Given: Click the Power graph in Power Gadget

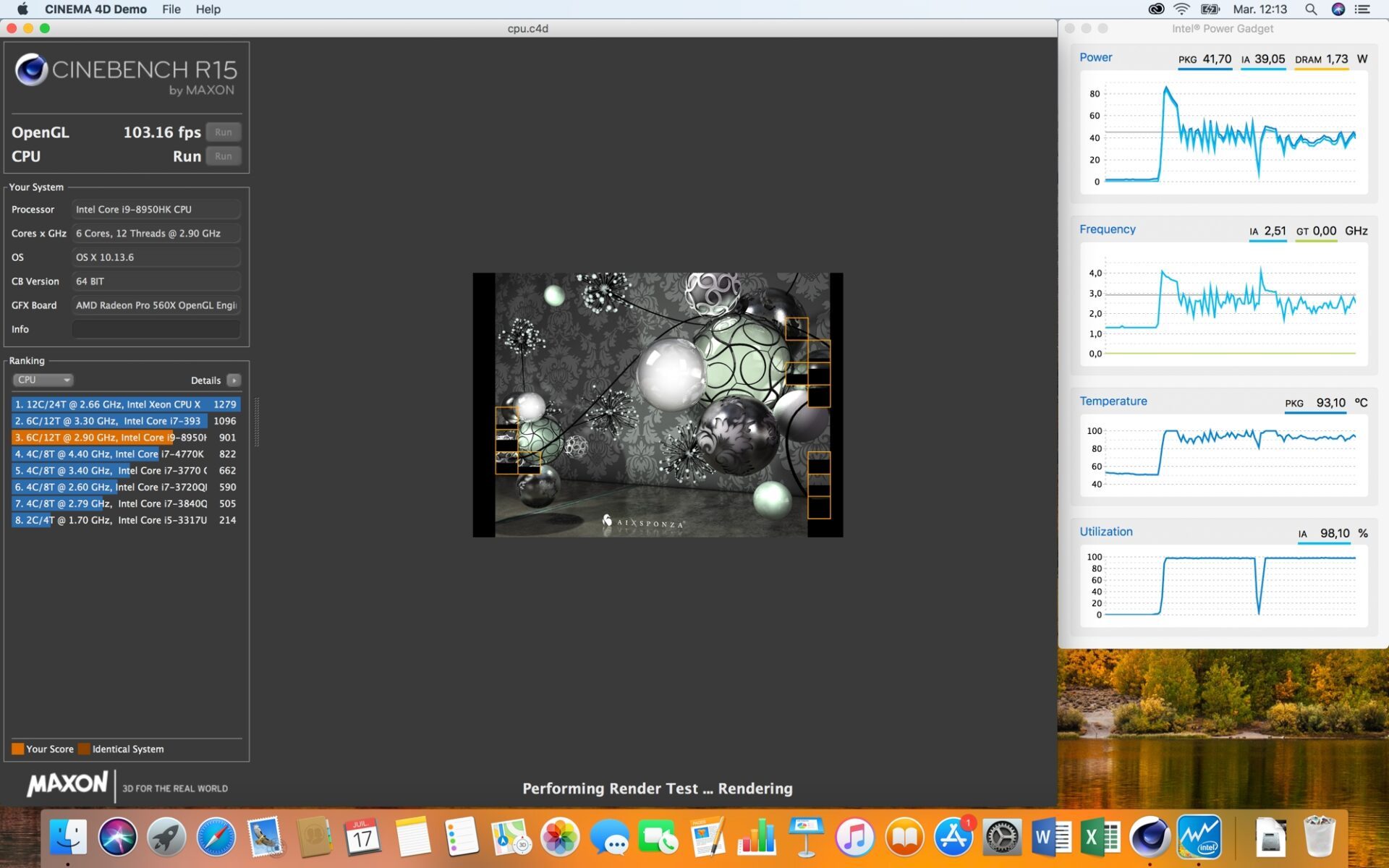Looking at the screenshot, I should (1223, 133).
